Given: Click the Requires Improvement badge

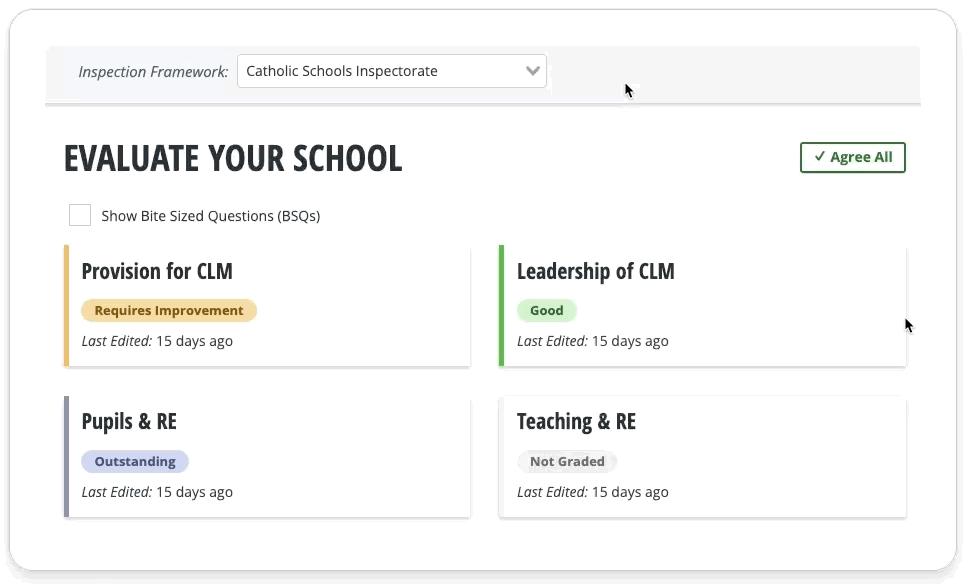Looking at the screenshot, I should click(x=169, y=311).
